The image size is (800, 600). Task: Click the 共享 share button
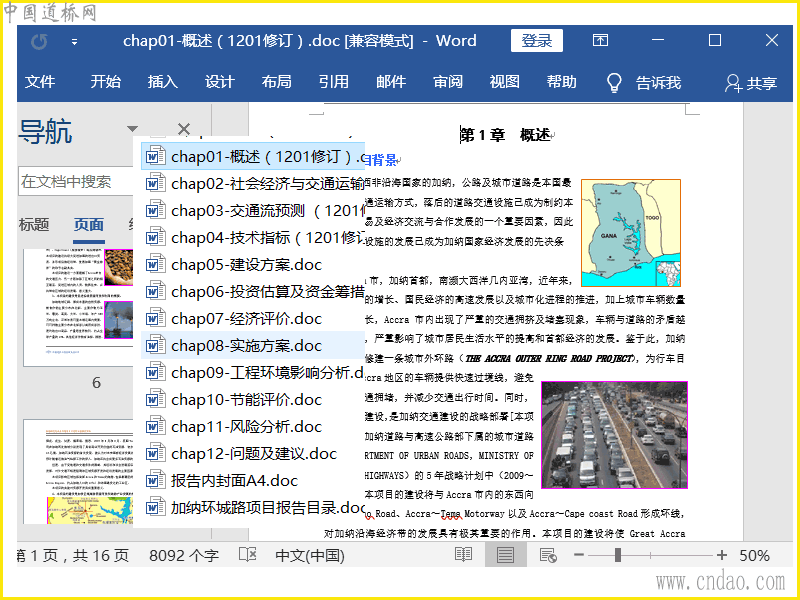coord(751,83)
